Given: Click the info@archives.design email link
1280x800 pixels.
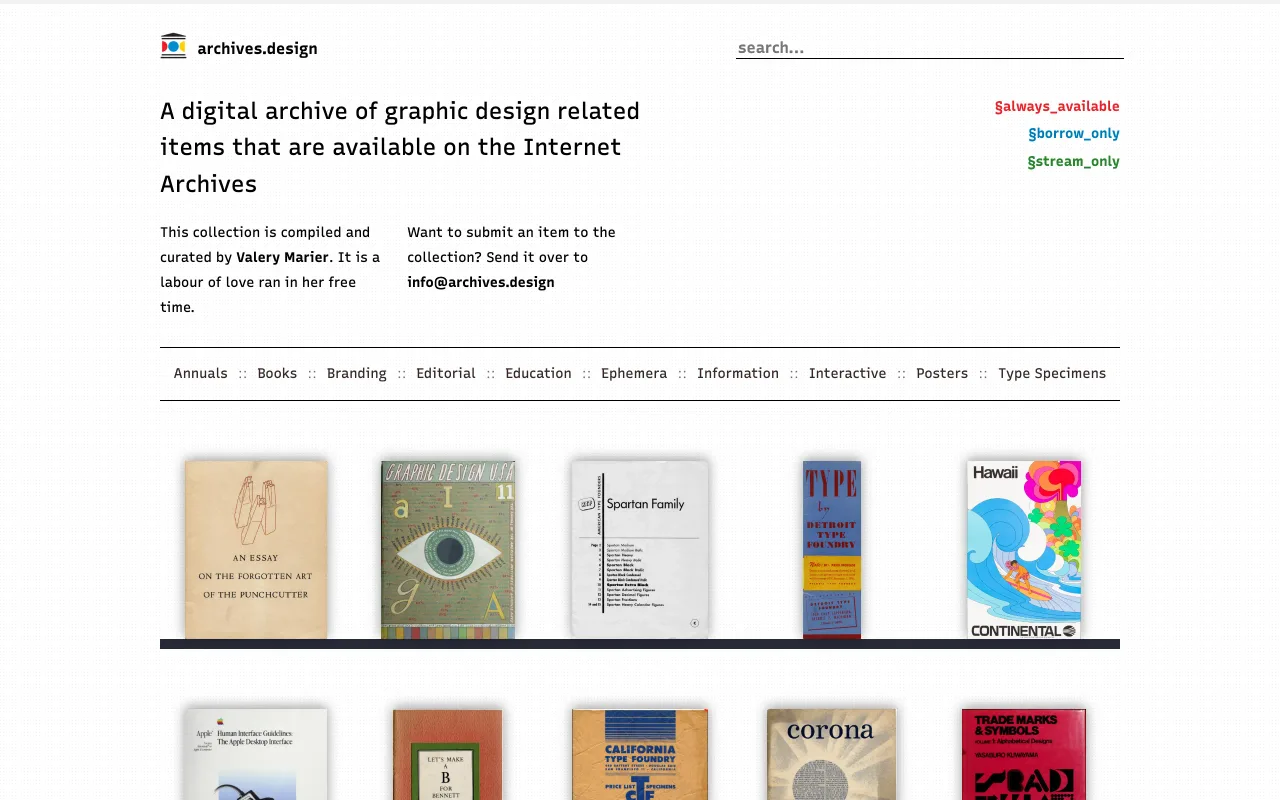Looking at the screenshot, I should click(481, 282).
